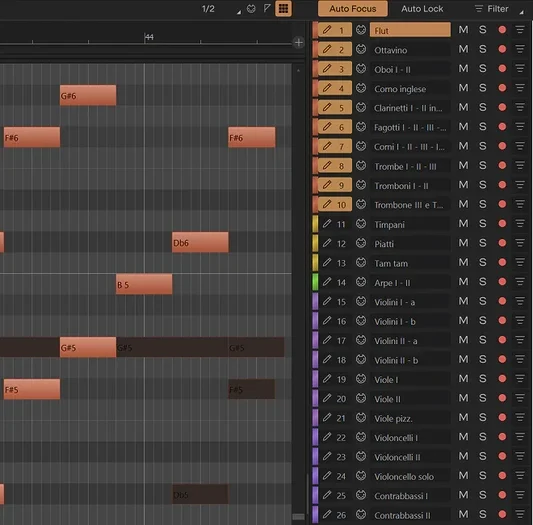The image size is (533, 525).
Task: Click the instrument icon of Tam tam track
Action: pos(361,262)
